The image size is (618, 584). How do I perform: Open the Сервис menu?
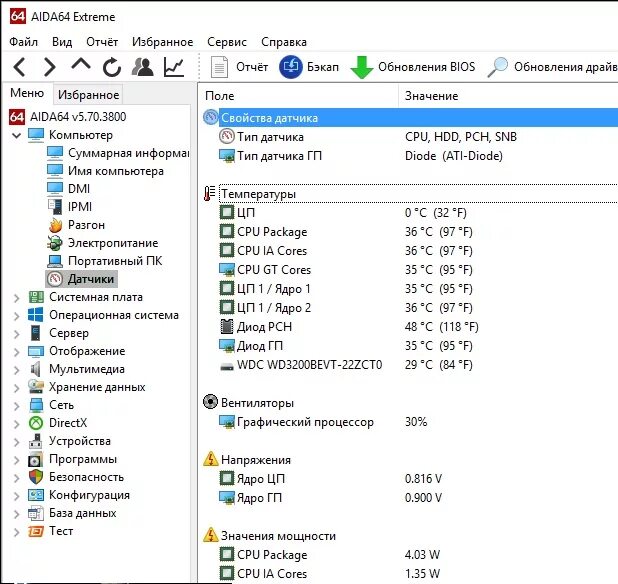point(227,42)
